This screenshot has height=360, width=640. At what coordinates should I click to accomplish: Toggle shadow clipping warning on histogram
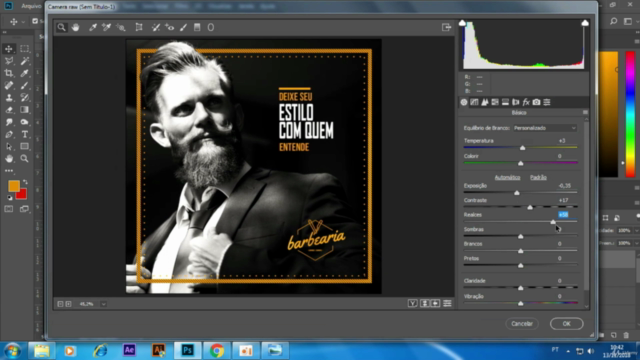tap(462, 23)
